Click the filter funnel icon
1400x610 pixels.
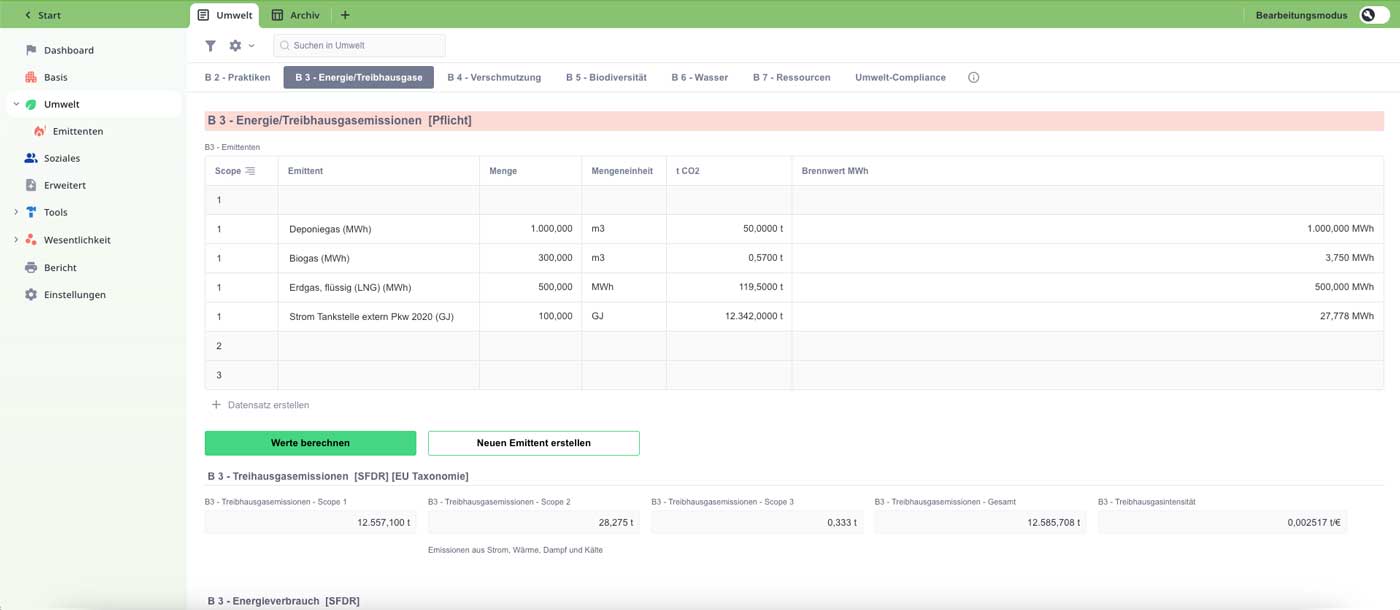[210, 46]
